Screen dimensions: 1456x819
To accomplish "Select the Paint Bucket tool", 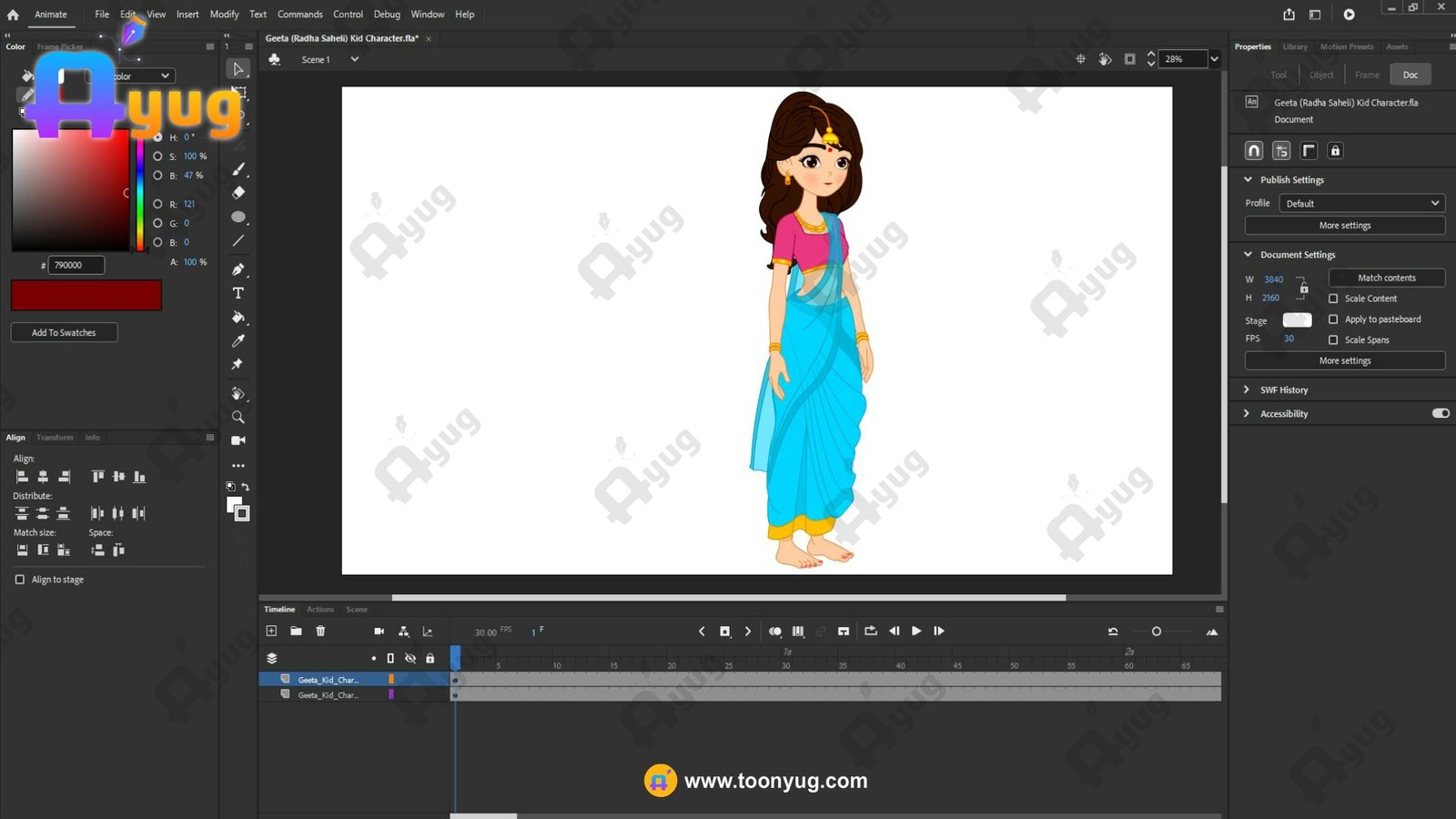I will click(238, 317).
